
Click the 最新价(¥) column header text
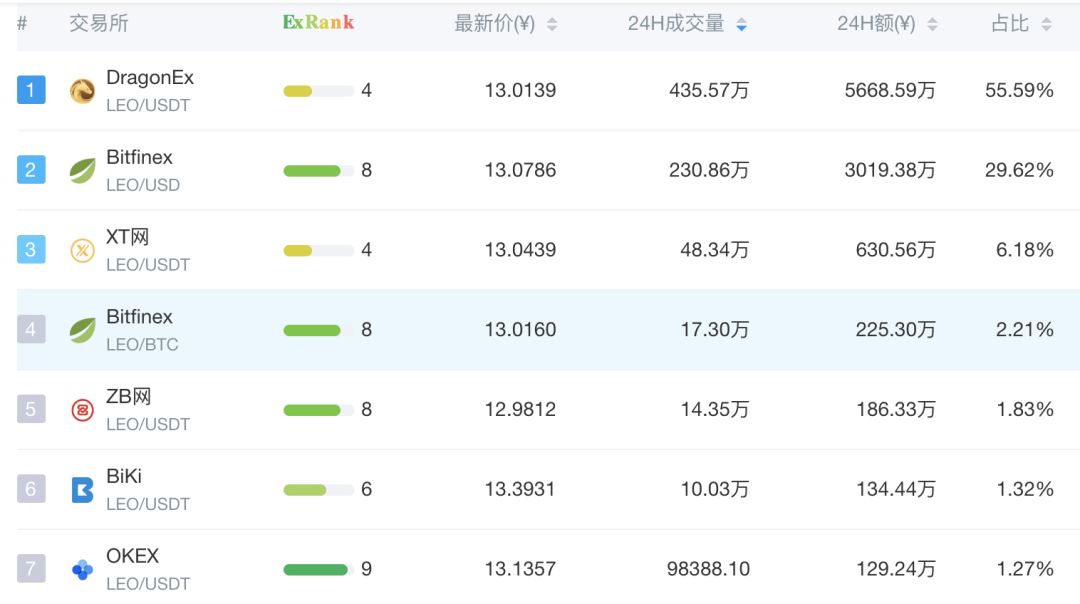[x=495, y=24]
